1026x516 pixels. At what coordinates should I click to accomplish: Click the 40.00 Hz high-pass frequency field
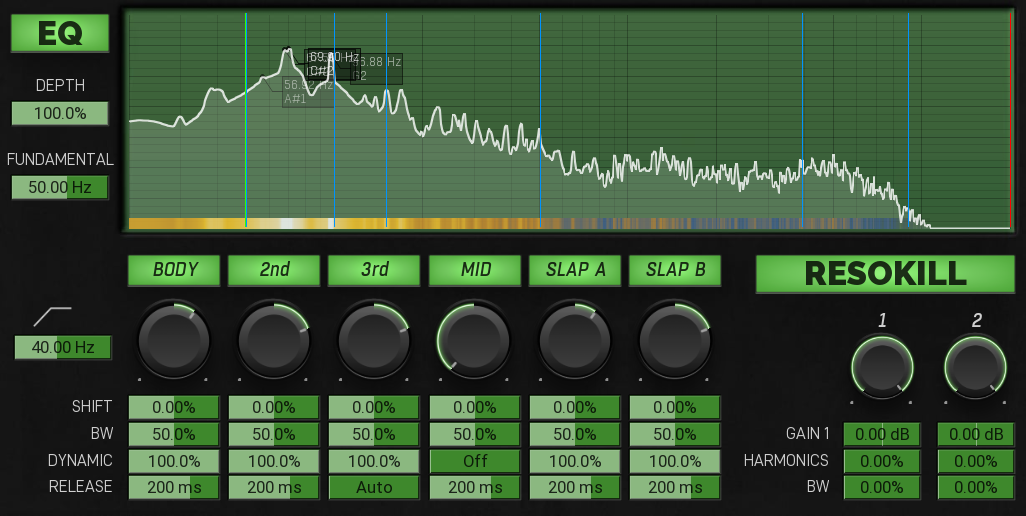(x=63, y=347)
